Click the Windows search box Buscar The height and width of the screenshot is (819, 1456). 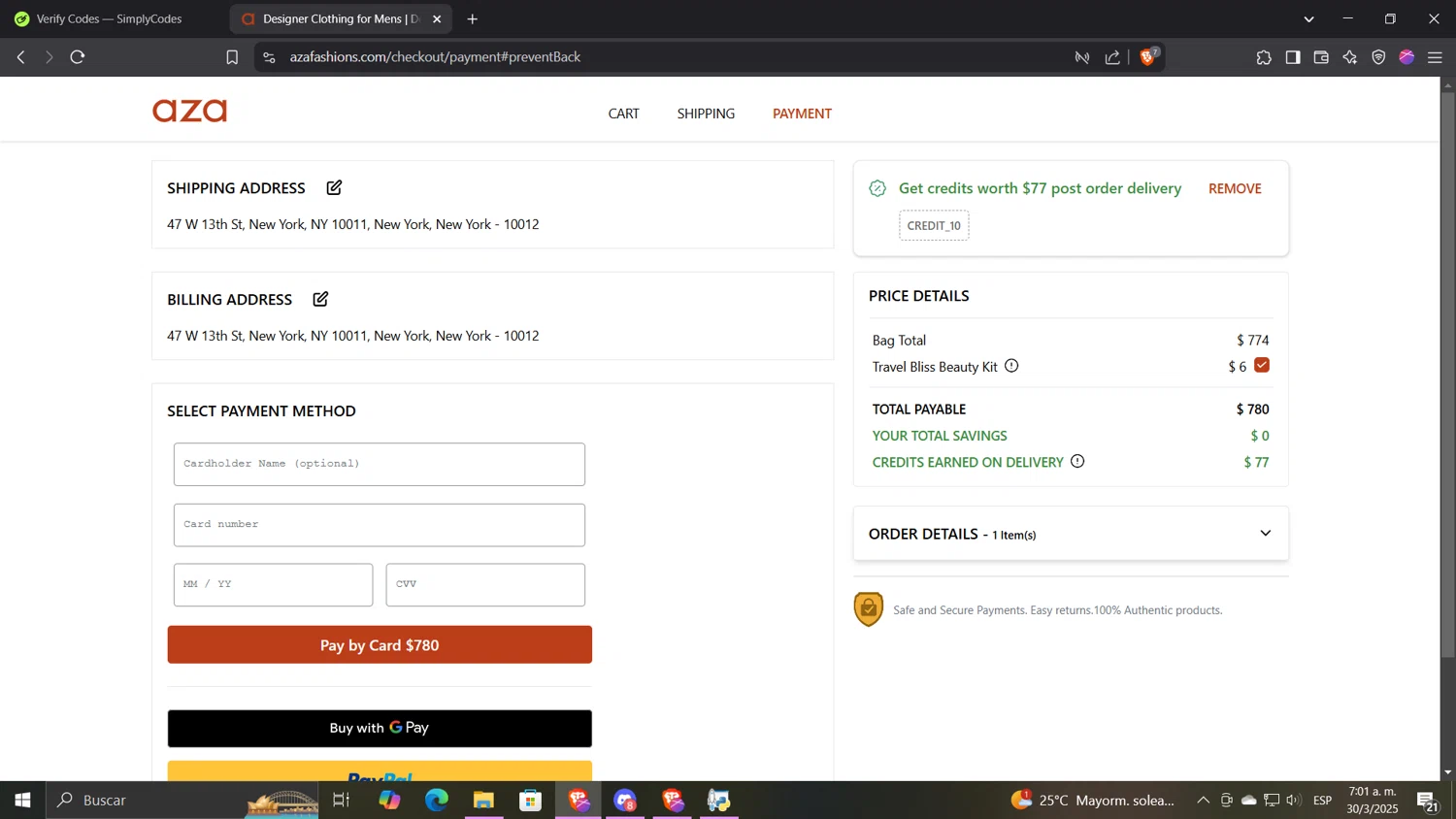click(x=182, y=800)
